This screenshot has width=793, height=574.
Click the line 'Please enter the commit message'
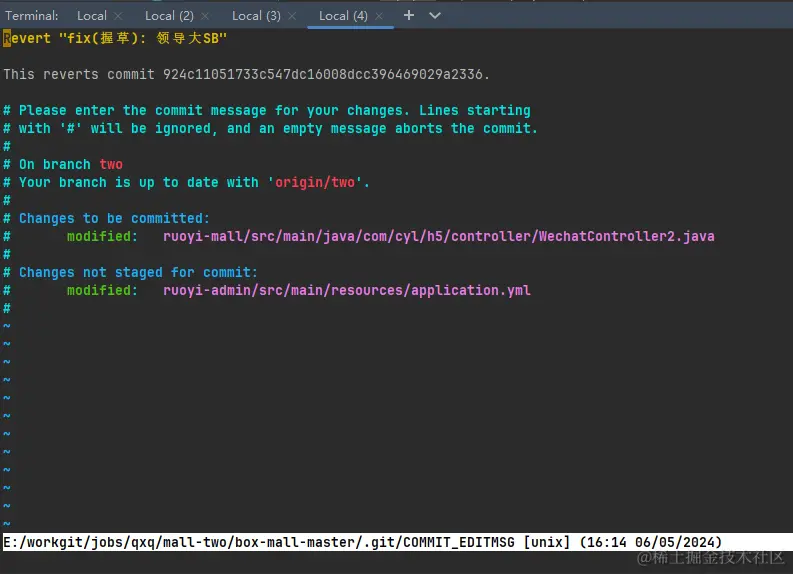click(x=267, y=110)
